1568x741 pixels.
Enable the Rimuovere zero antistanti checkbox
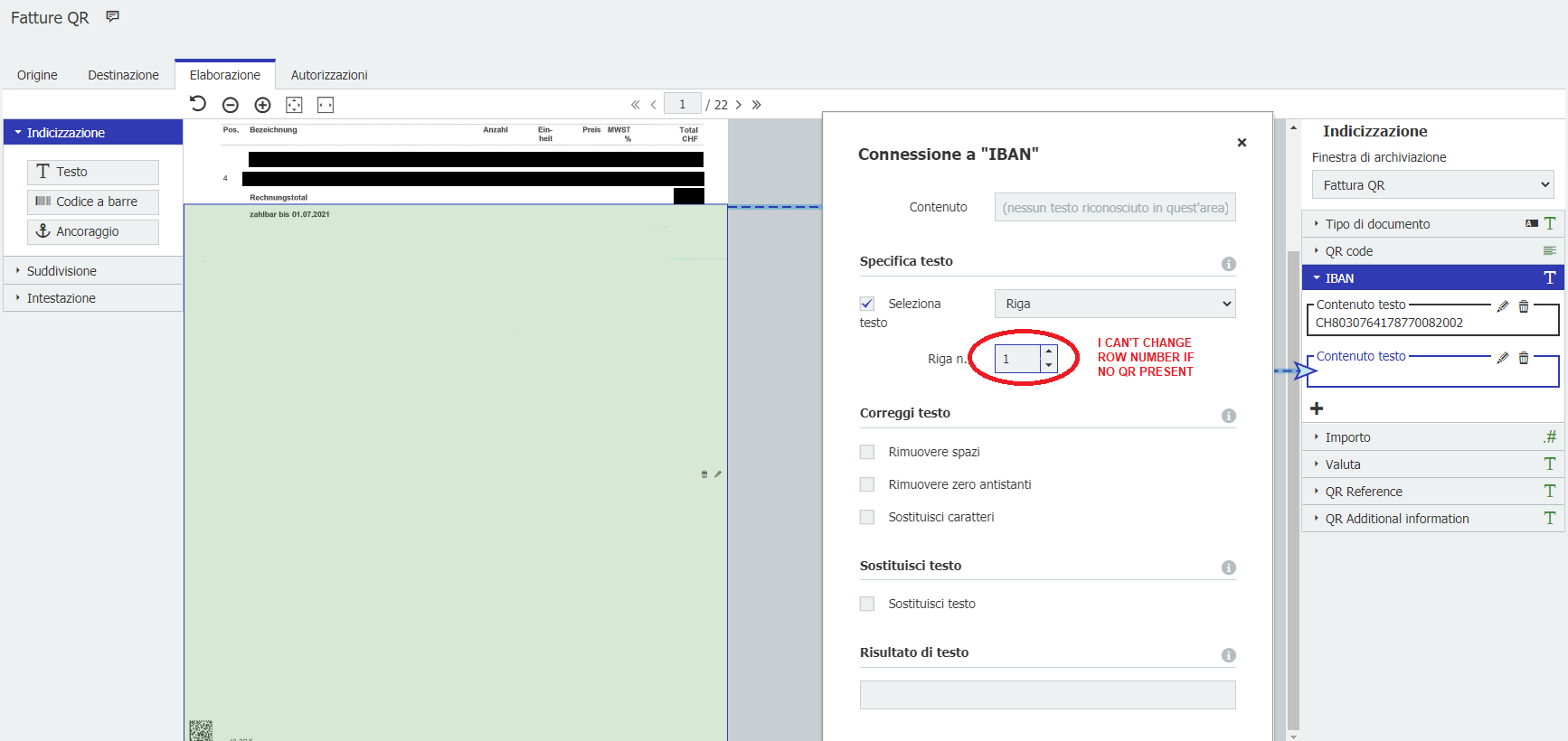click(x=867, y=484)
